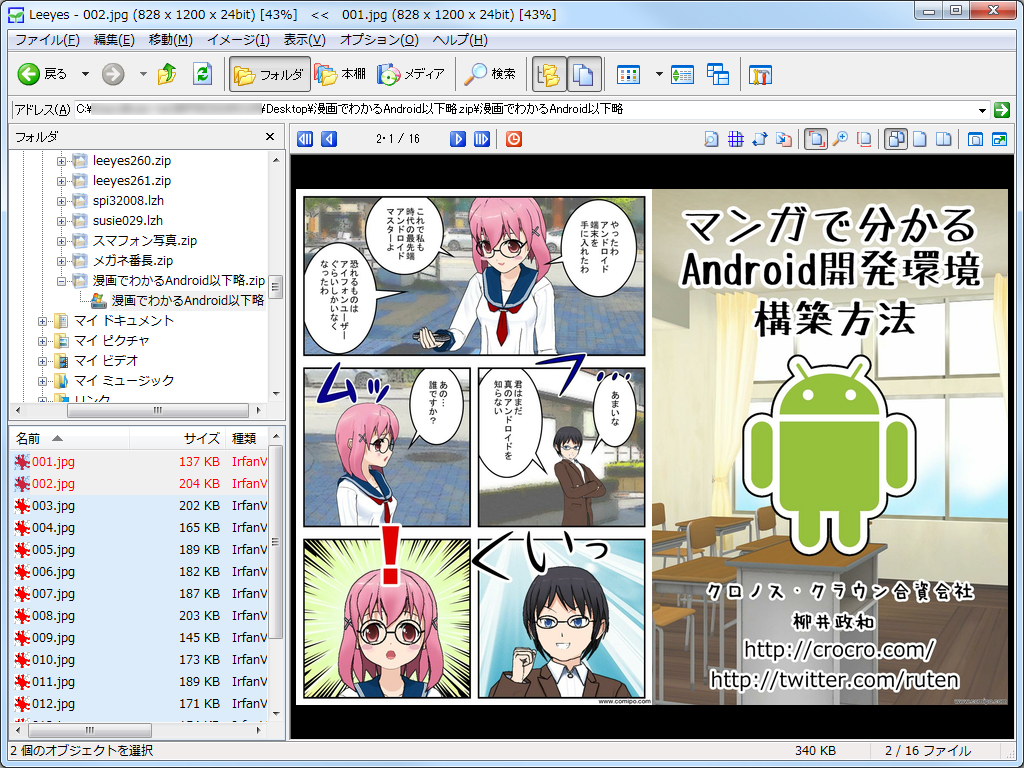
Task: Go to the previous page arrow
Action: tap(329, 139)
